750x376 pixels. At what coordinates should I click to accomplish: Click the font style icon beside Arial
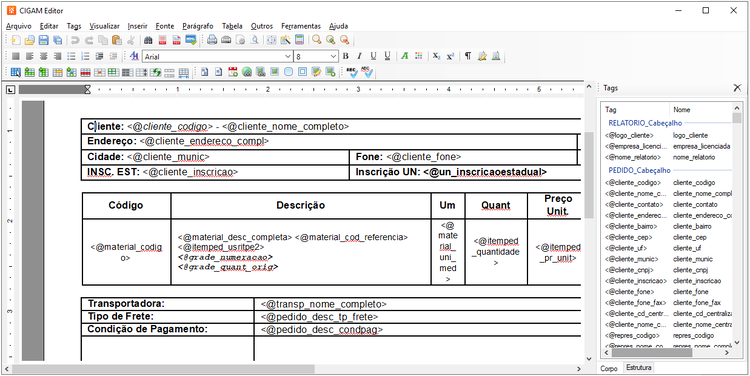click(134, 56)
